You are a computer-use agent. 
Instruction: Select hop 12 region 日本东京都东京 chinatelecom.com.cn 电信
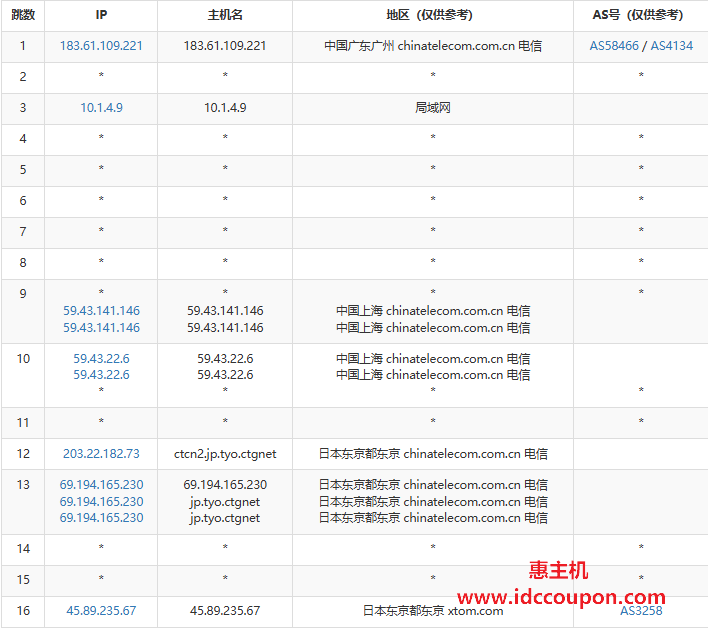(x=433, y=453)
